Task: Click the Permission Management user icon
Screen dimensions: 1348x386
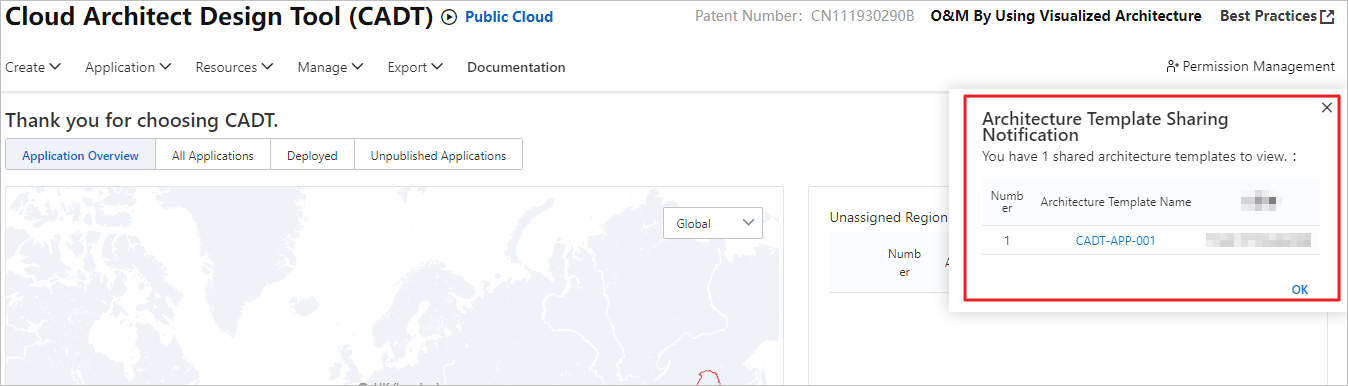Action: pos(1172,66)
